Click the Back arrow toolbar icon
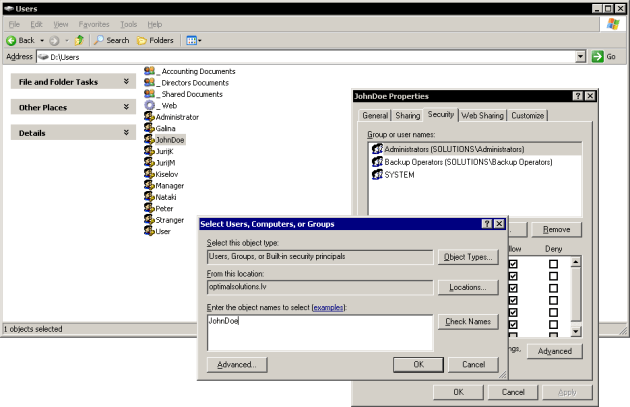This screenshot has height=407, width=630. pyautogui.click(x=12, y=40)
